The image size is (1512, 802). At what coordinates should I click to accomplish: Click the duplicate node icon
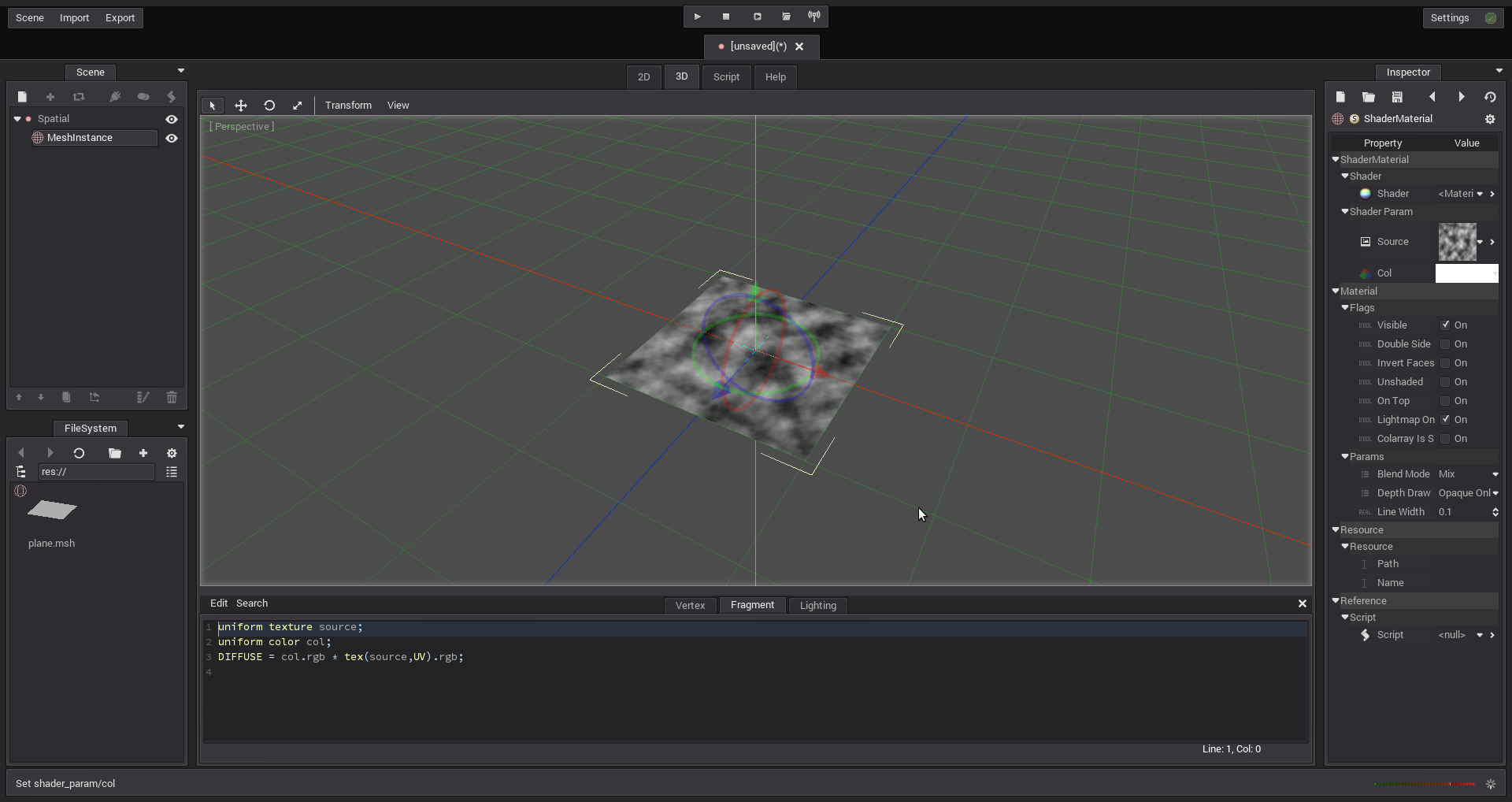(x=66, y=398)
